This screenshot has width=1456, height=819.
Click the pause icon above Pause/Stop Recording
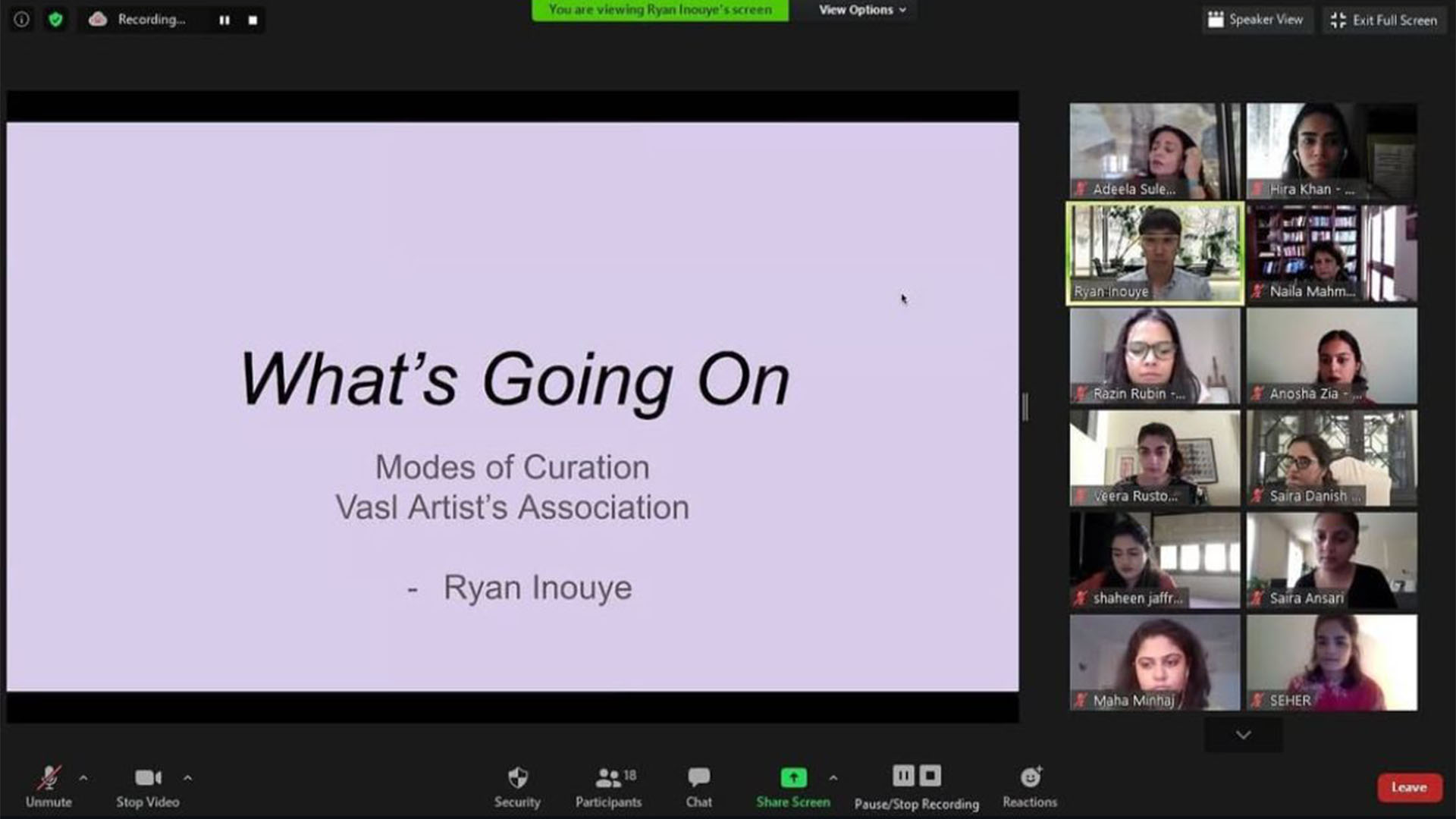tap(903, 776)
